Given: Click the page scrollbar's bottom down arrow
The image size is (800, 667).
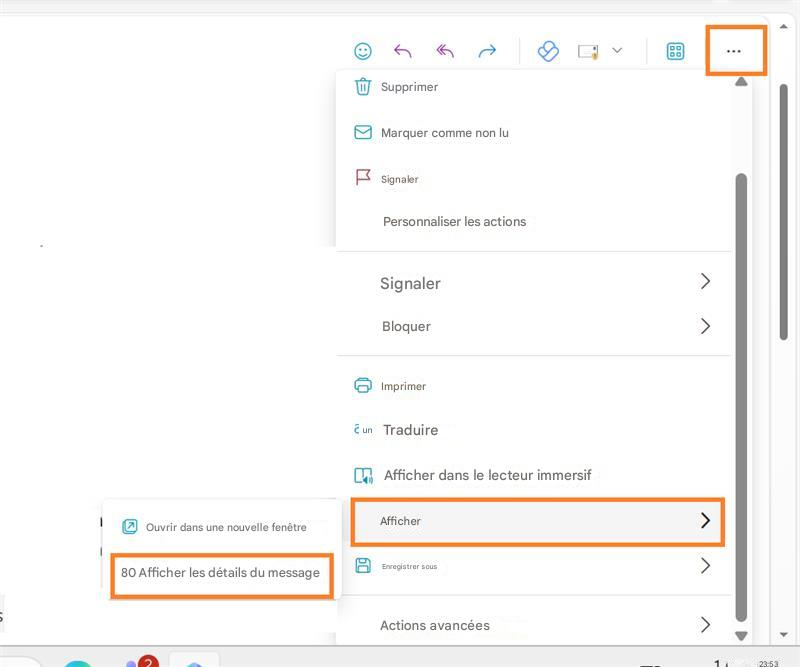Looking at the screenshot, I should (x=784, y=635).
